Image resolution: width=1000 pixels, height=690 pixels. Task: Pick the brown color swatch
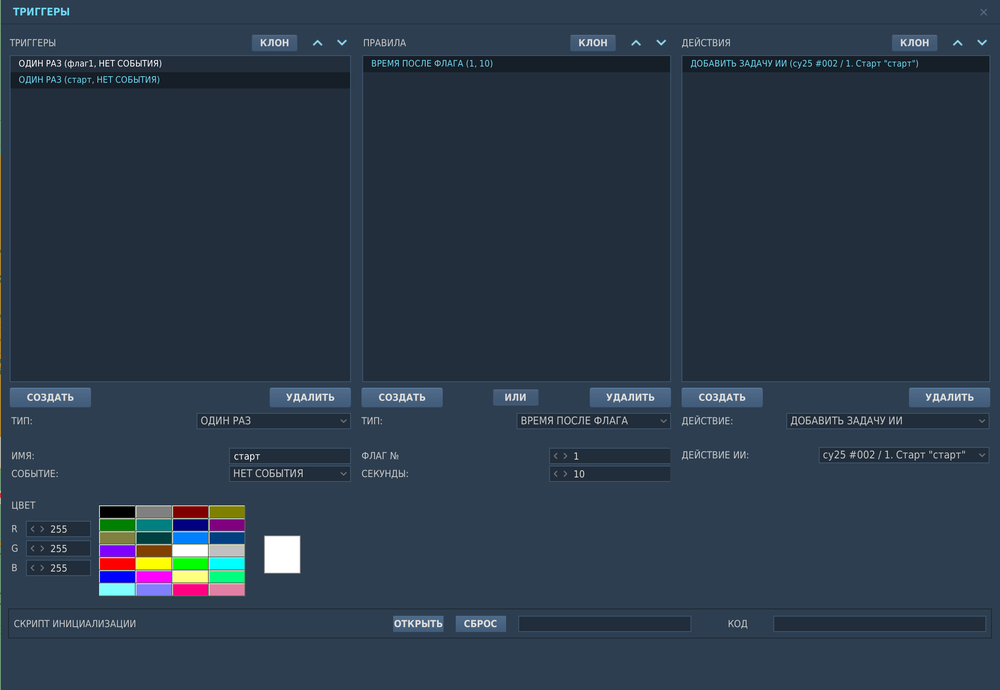tap(154, 550)
